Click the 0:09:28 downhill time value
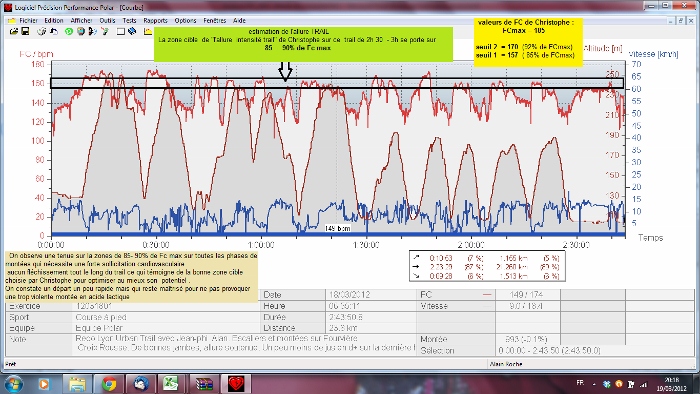The height and width of the screenshot is (394, 700). coord(441,276)
